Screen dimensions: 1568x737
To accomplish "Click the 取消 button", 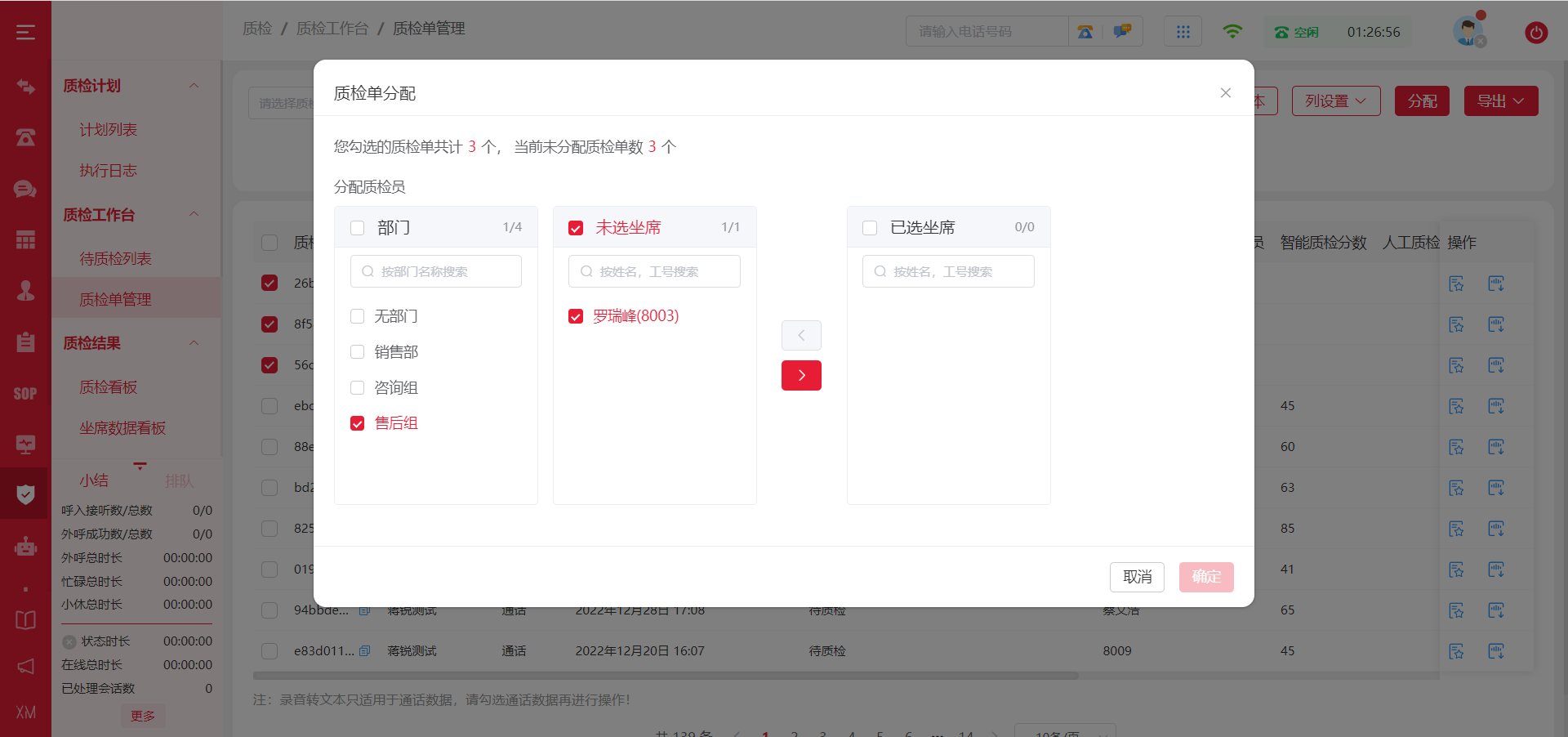I will tap(1137, 577).
